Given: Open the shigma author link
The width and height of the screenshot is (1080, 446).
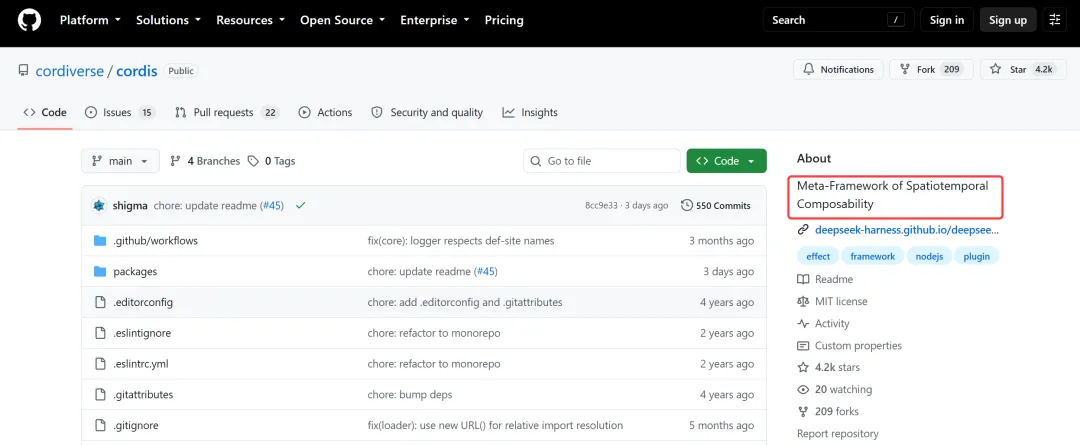Looking at the screenshot, I should [130, 205].
